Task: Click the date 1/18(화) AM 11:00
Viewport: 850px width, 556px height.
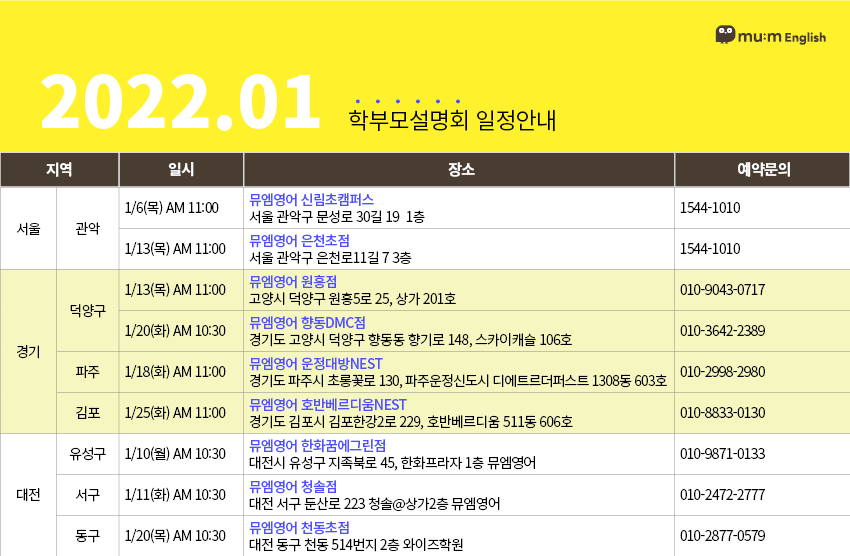Action: point(175,372)
